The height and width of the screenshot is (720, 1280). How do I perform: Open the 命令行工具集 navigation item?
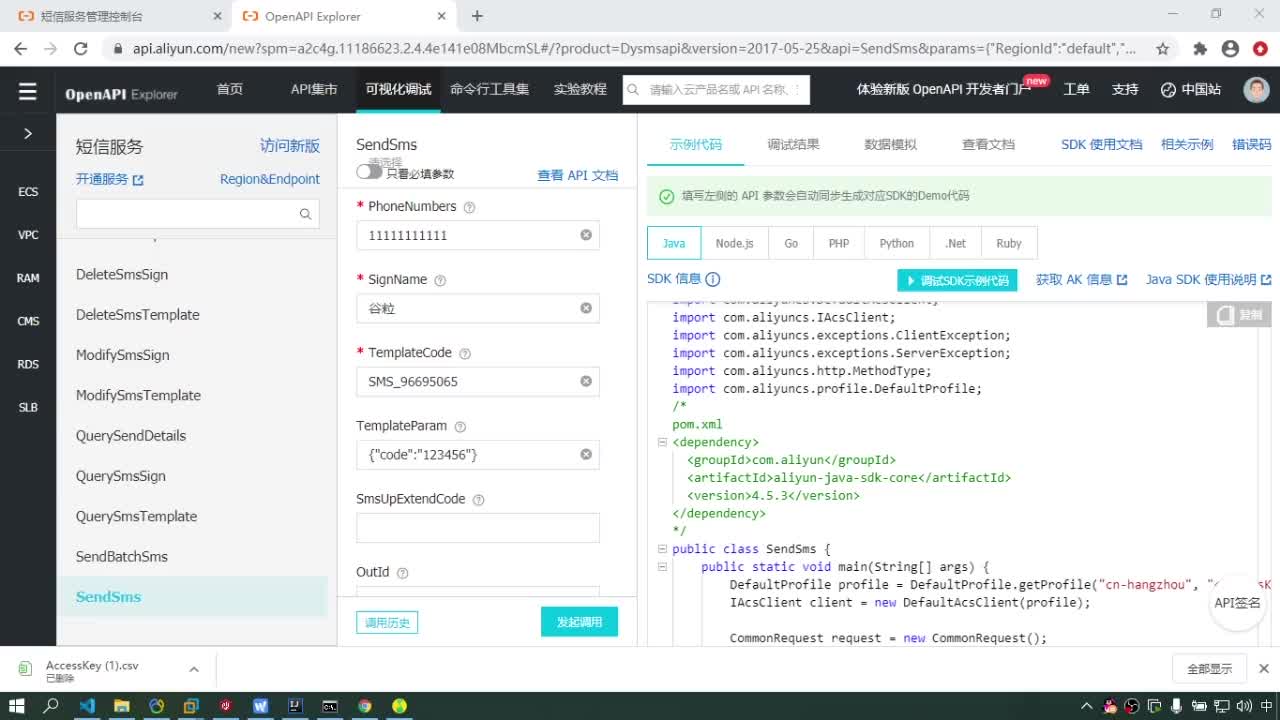pos(490,89)
